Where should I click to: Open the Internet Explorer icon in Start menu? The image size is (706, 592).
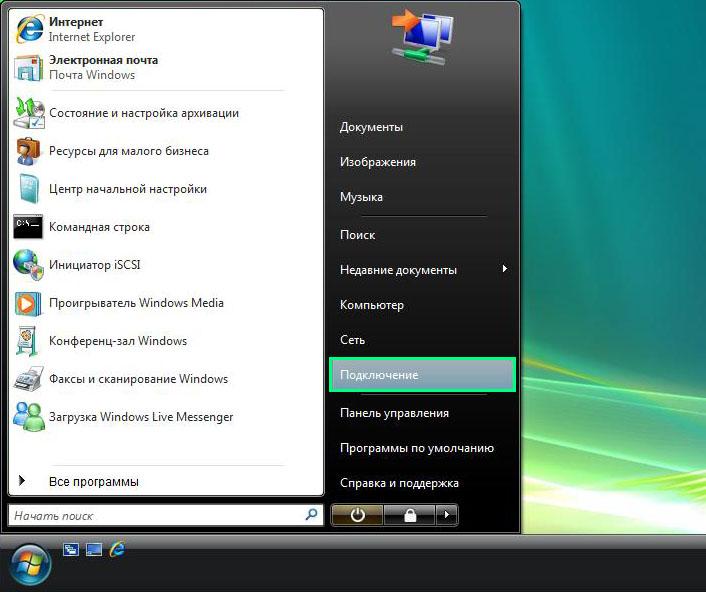click(x=29, y=28)
